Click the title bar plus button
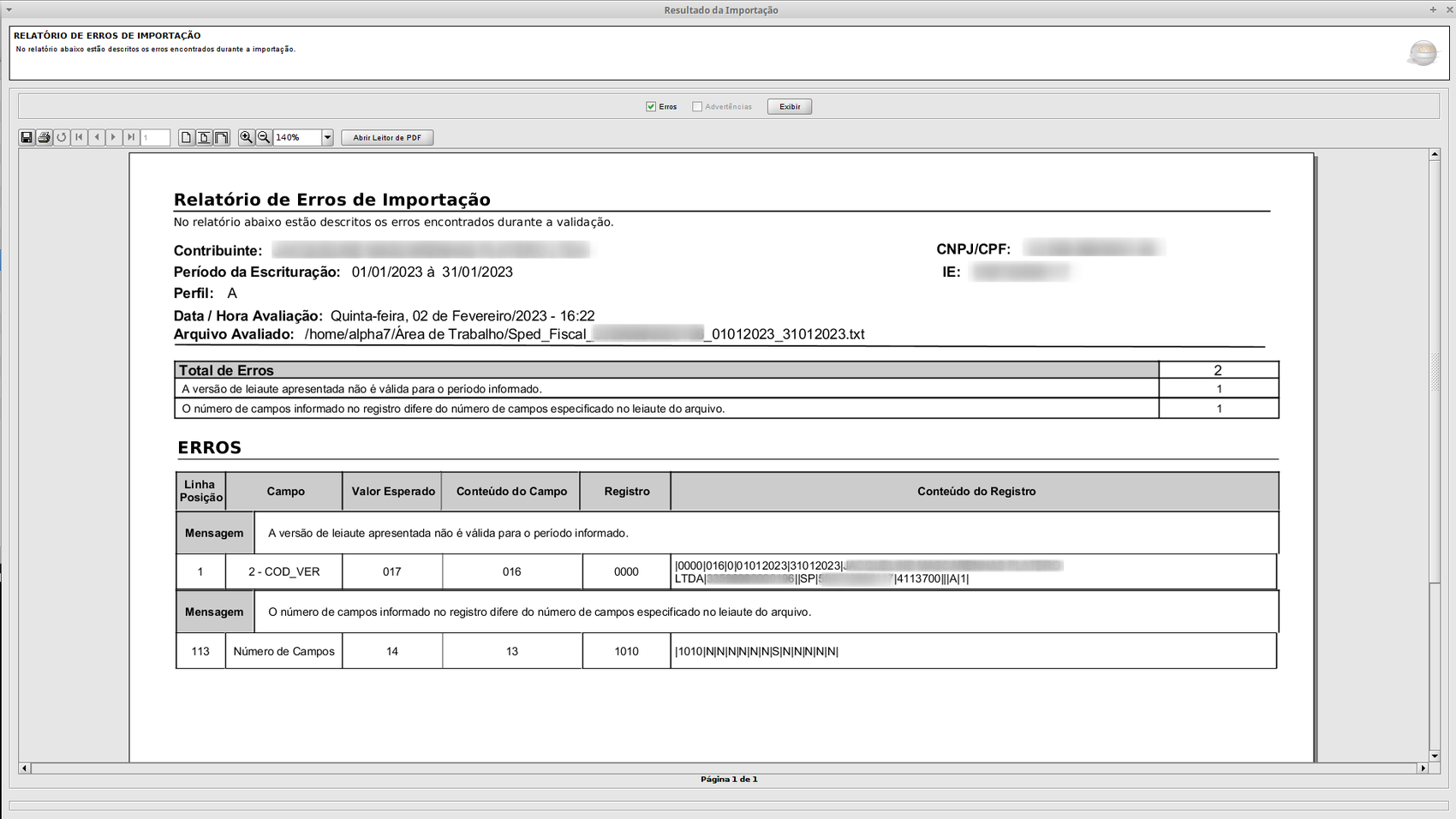Screen dimensions: 1456x819 tap(1433, 9)
